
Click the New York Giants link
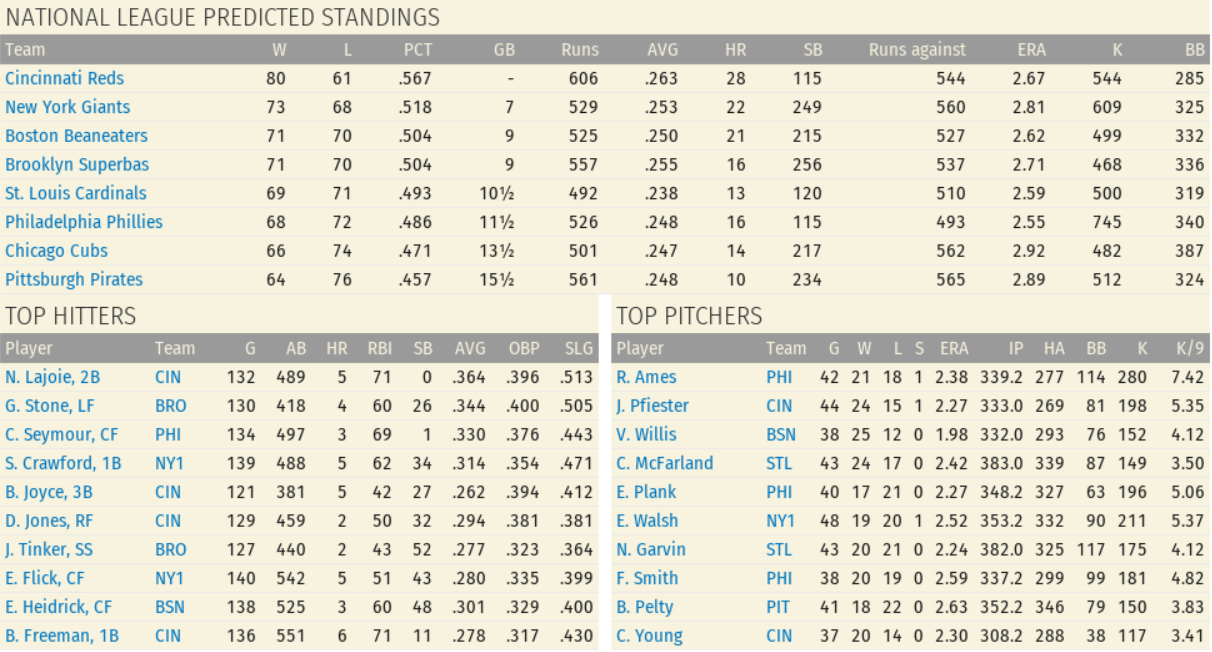pos(67,107)
